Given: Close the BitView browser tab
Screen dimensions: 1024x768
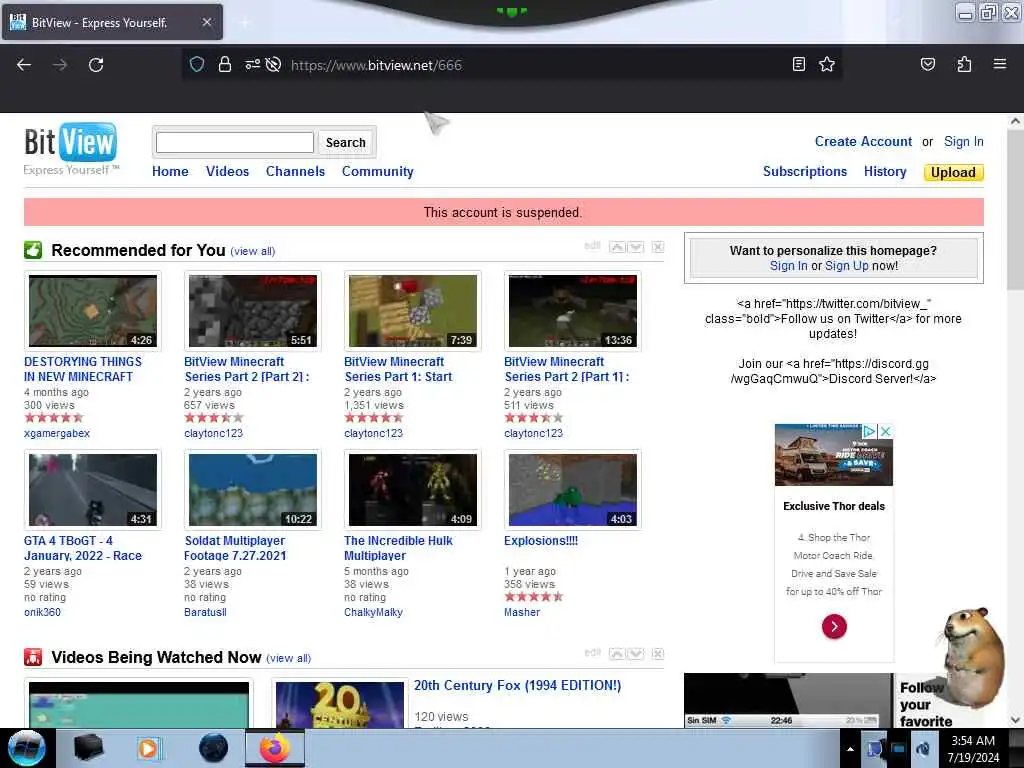Looking at the screenshot, I should 206,22.
